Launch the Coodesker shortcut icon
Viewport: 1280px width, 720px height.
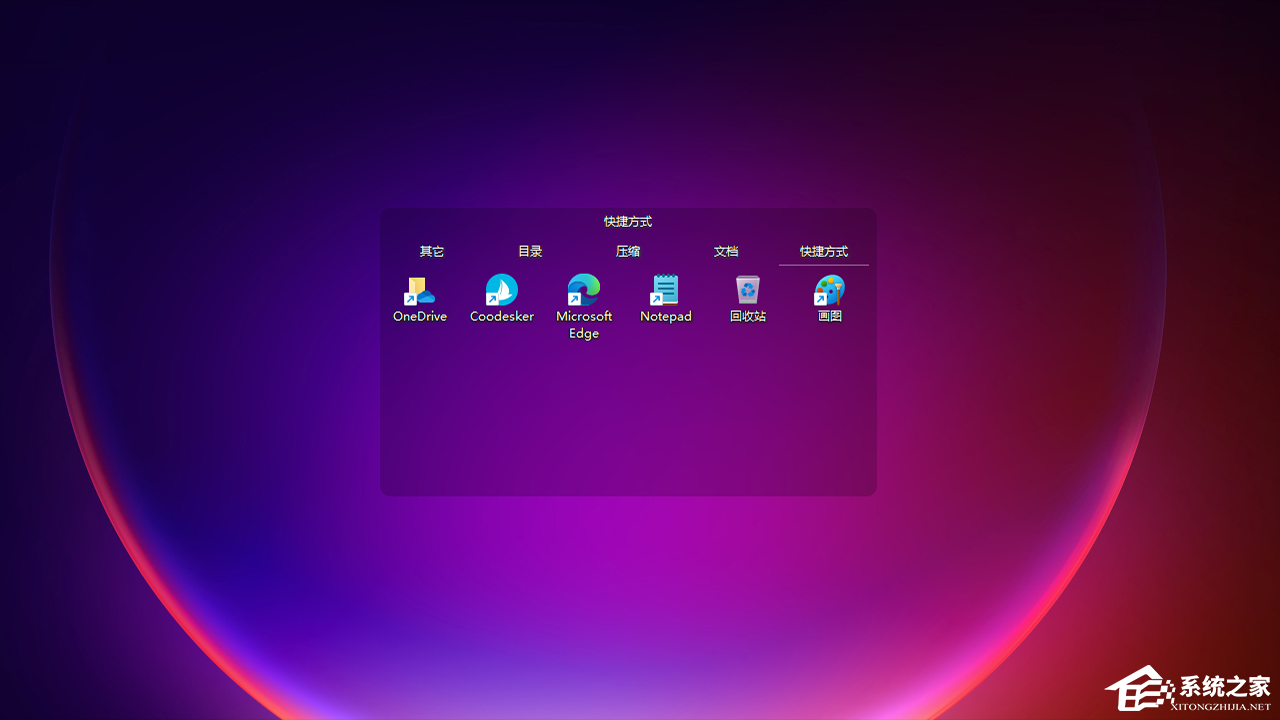(502, 290)
